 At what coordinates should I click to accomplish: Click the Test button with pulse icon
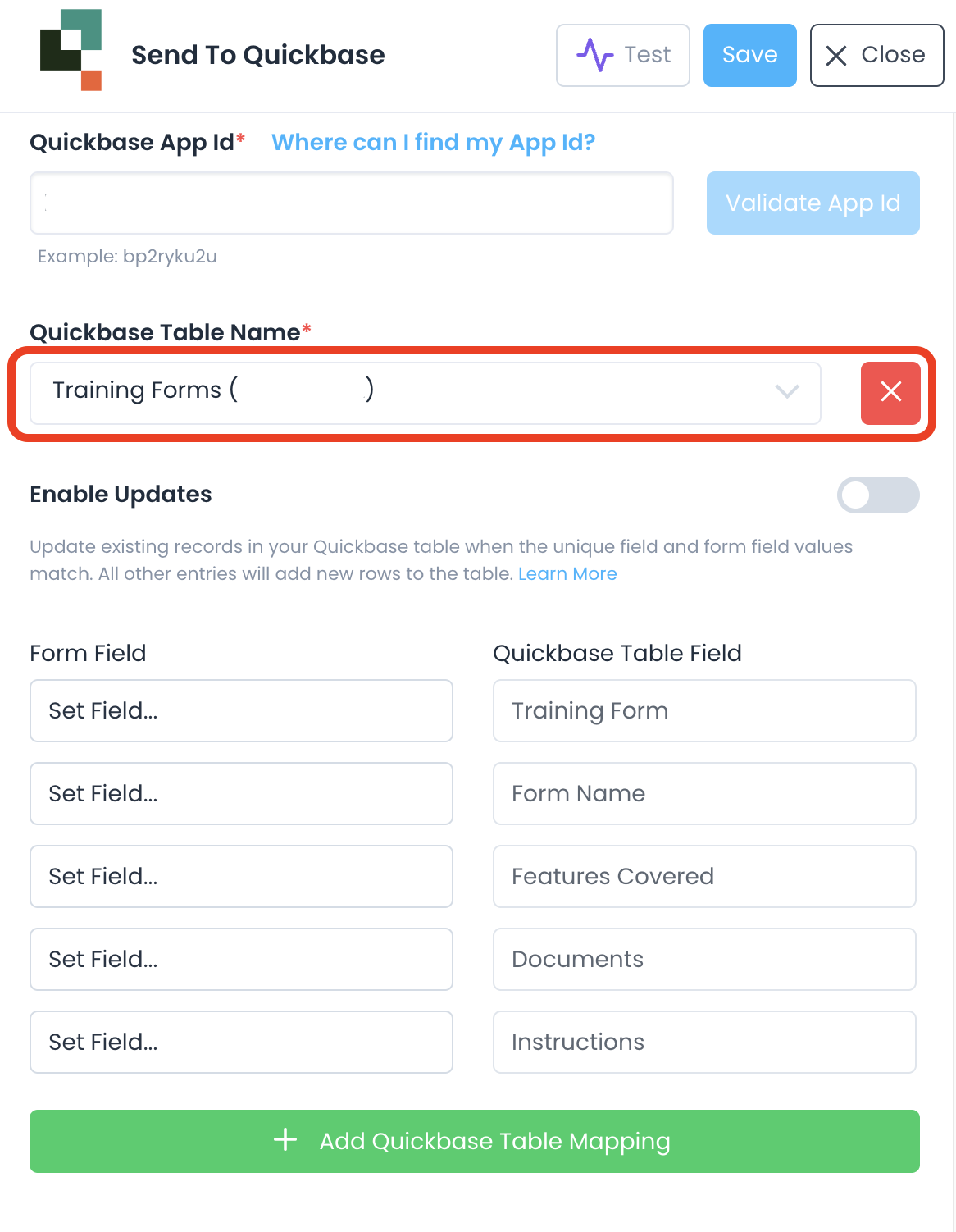click(623, 55)
